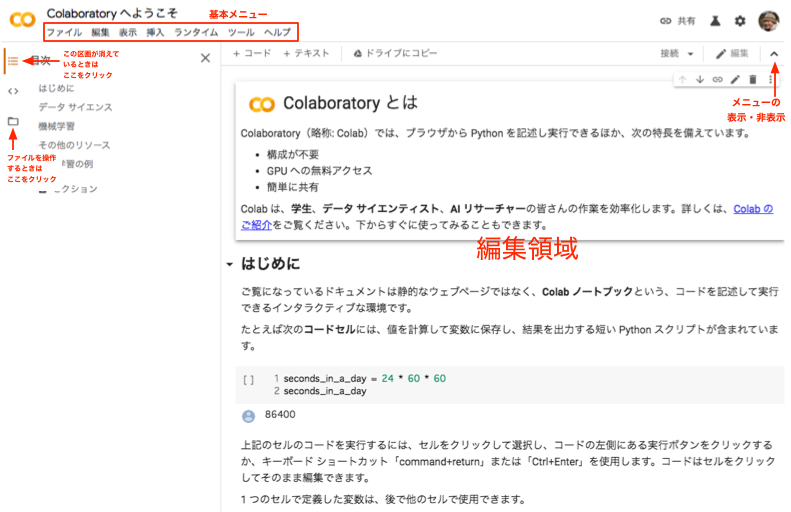Copy cell link using the chain icon
The height and width of the screenshot is (512, 791).
point(717,79)
